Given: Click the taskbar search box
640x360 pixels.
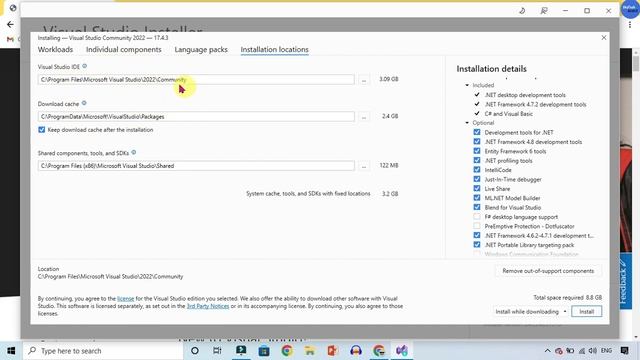Looking at the screenshot, I should pyautogui.click(x=103, y=351).
